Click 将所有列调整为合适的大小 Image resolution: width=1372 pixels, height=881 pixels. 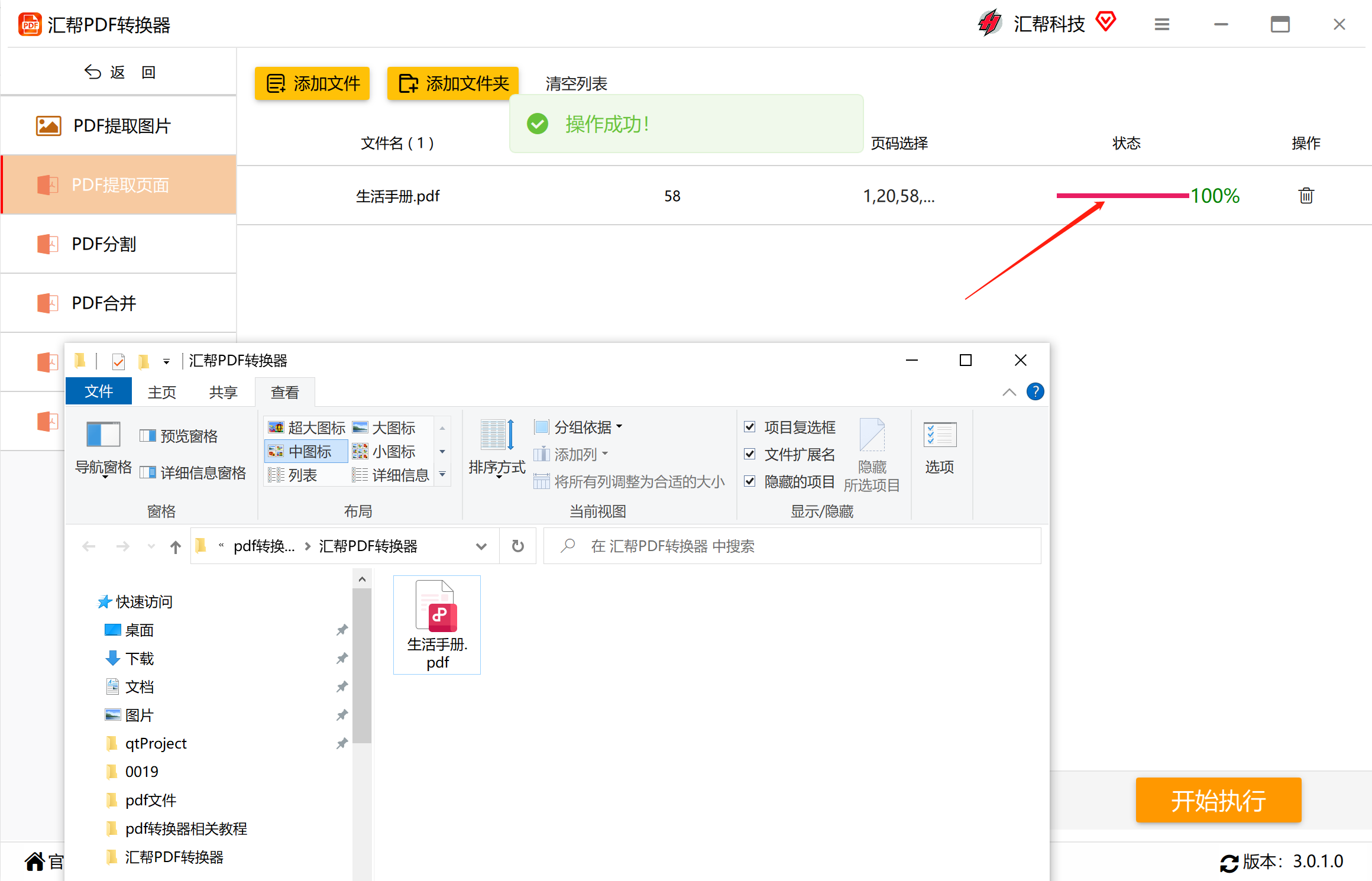coord(629,481)
